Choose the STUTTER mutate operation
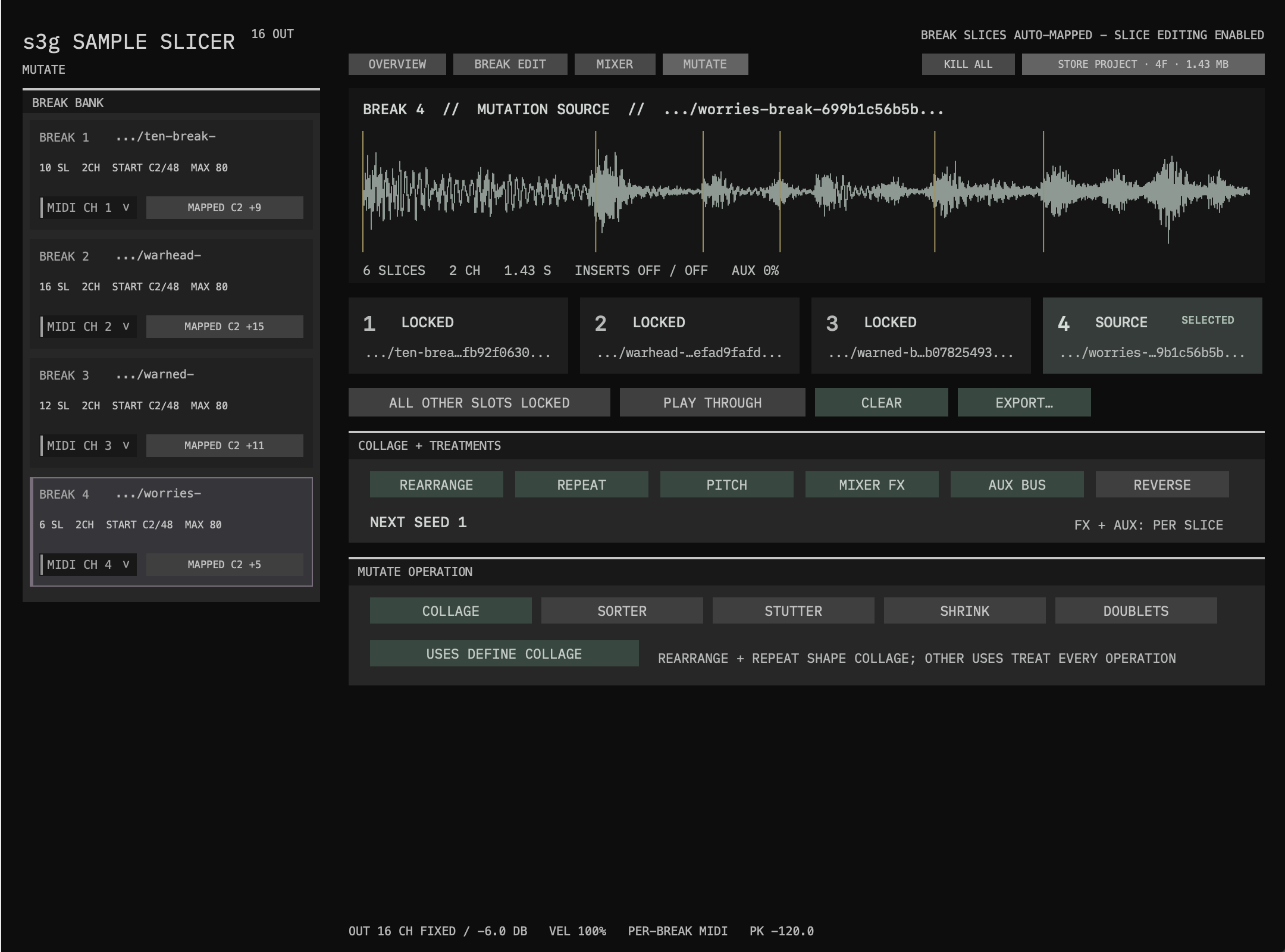Viewport: 1285px width, 952px height. [793, 611]
